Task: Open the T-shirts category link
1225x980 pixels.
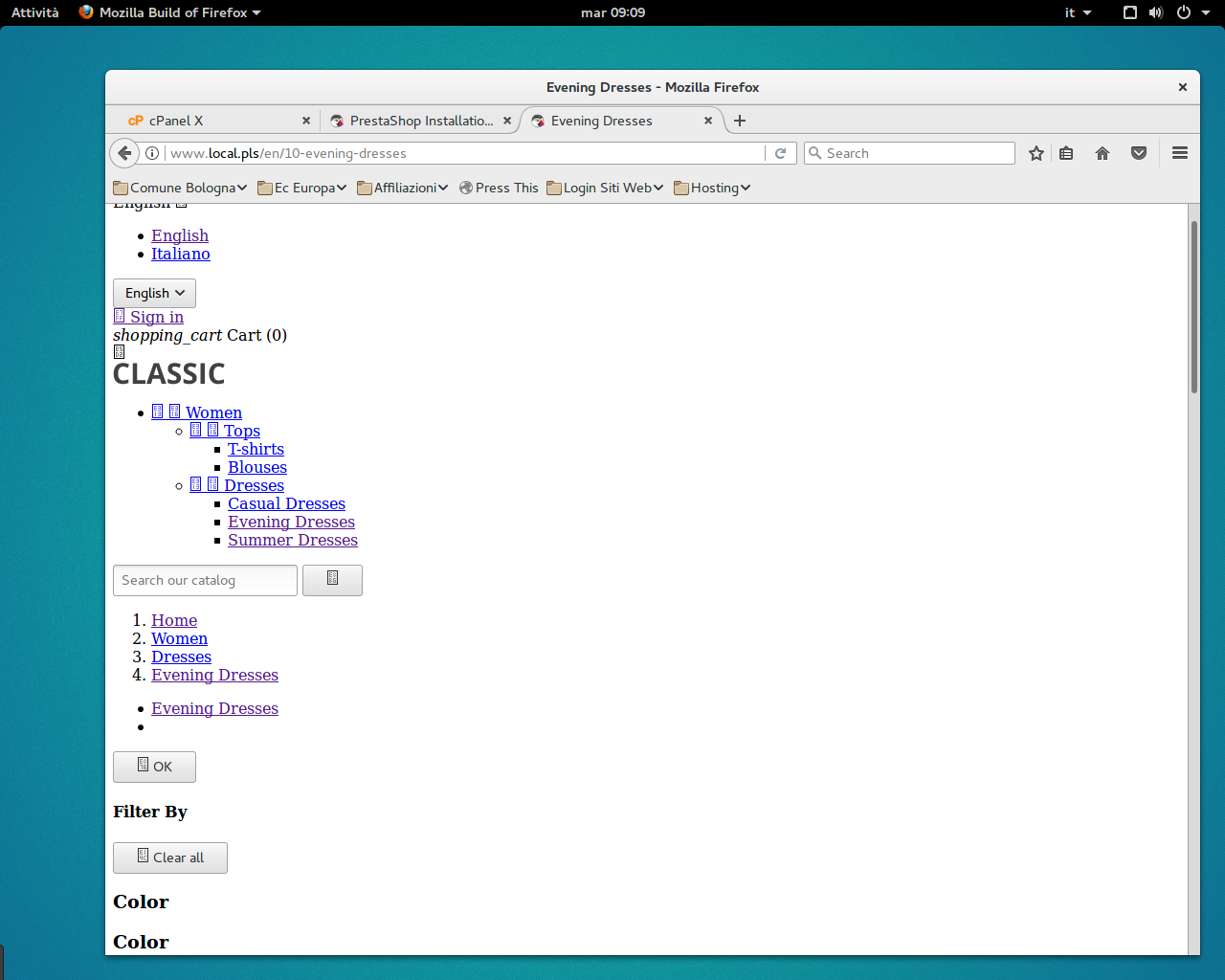Action: pyautogui.click(x=256, y=449)
